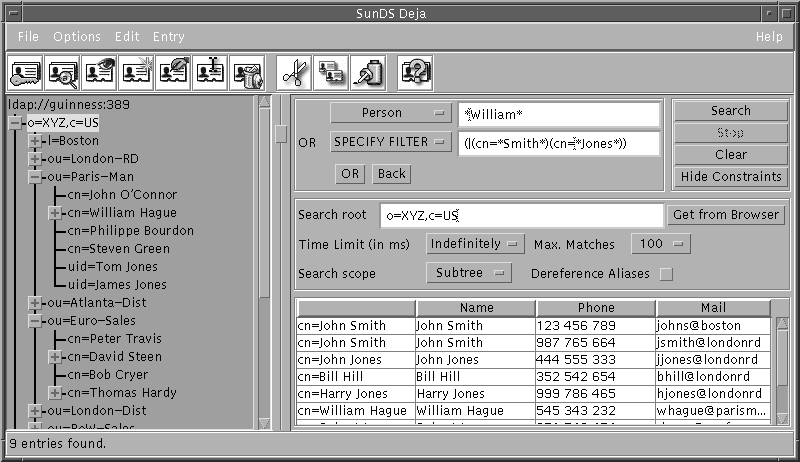The width and height of the screenshot is (800, 462).
Task: Collapse the o=XYZ,c=US root node
Action: [15, 123]
